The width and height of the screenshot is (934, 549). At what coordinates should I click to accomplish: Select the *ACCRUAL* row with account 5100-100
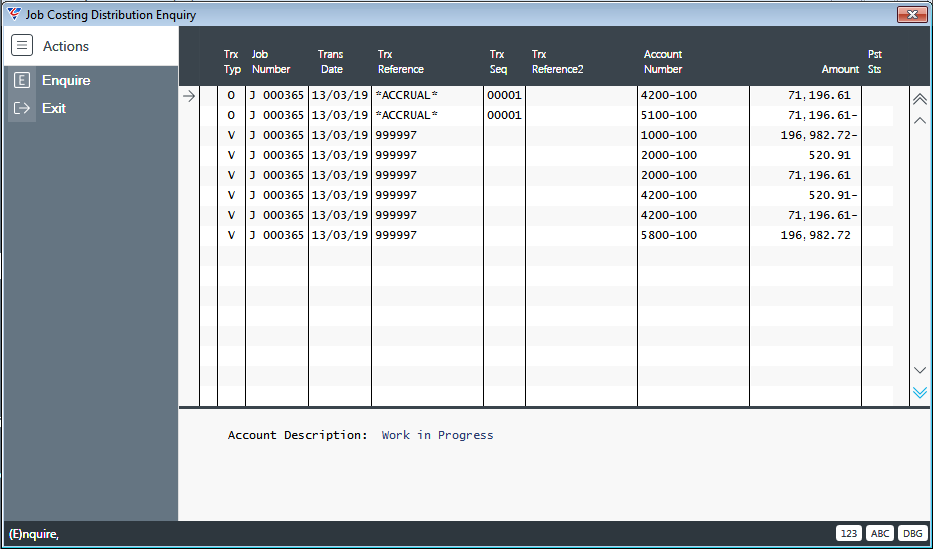pyautogui.click(x=546, y=116)
